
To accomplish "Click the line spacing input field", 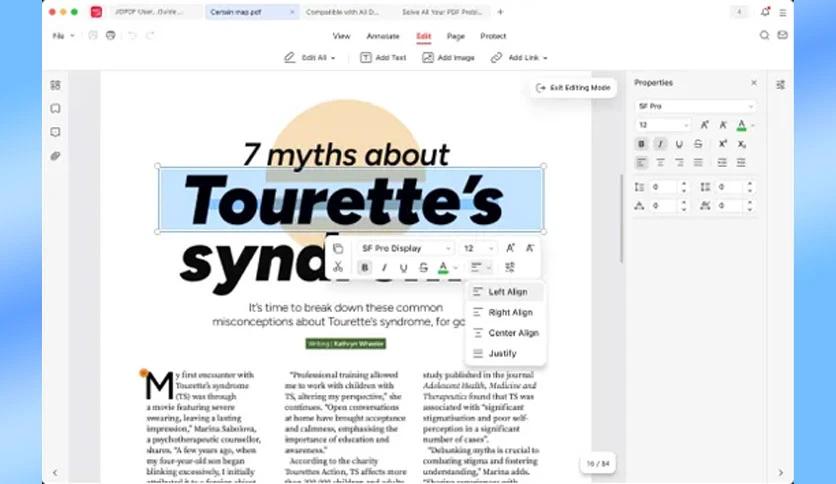I will point(663,187).
